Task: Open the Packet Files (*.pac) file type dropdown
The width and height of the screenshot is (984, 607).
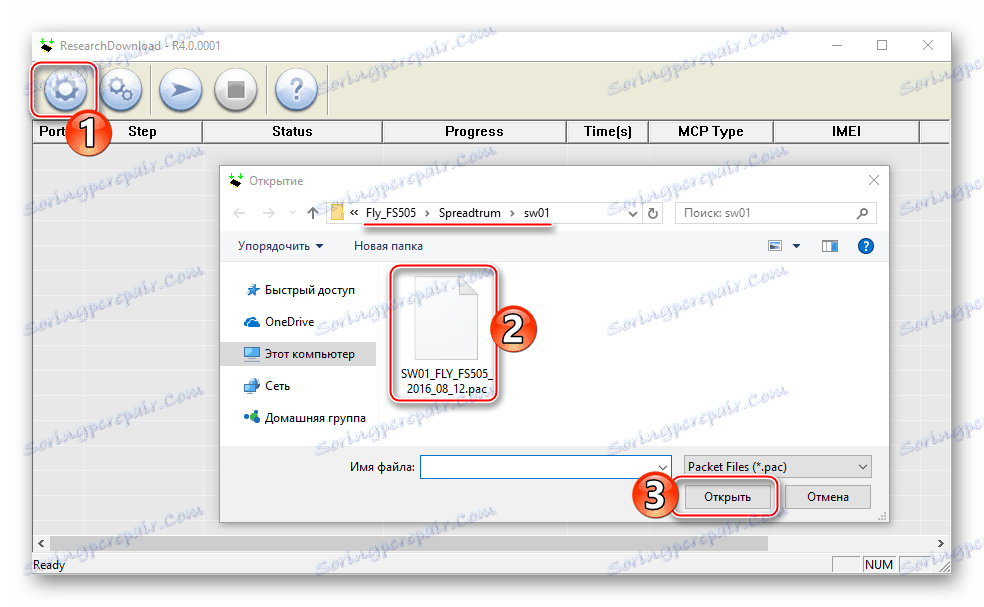Action: (x=776, y=466)
